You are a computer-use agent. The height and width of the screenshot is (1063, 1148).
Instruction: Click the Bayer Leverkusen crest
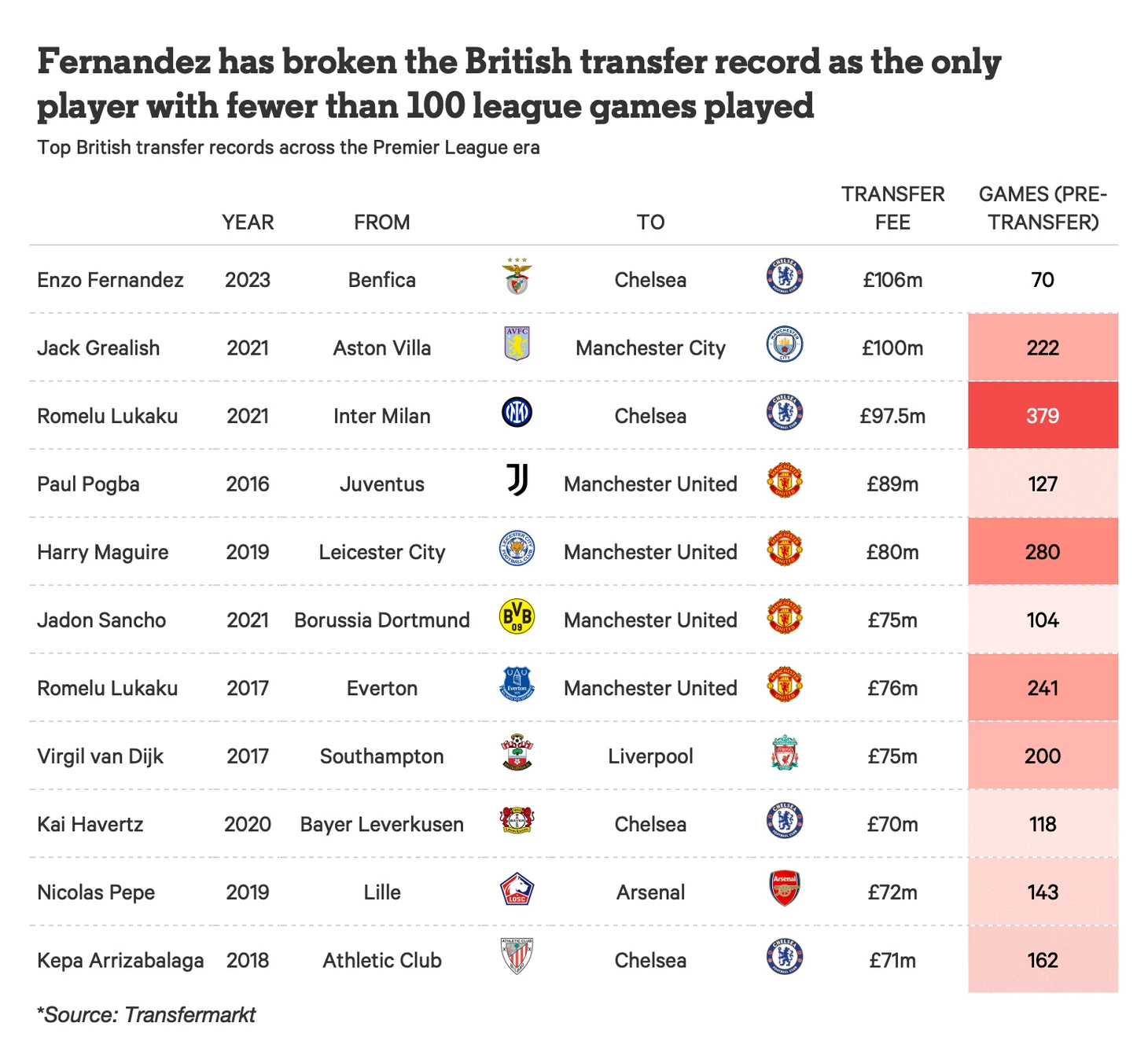517,821
